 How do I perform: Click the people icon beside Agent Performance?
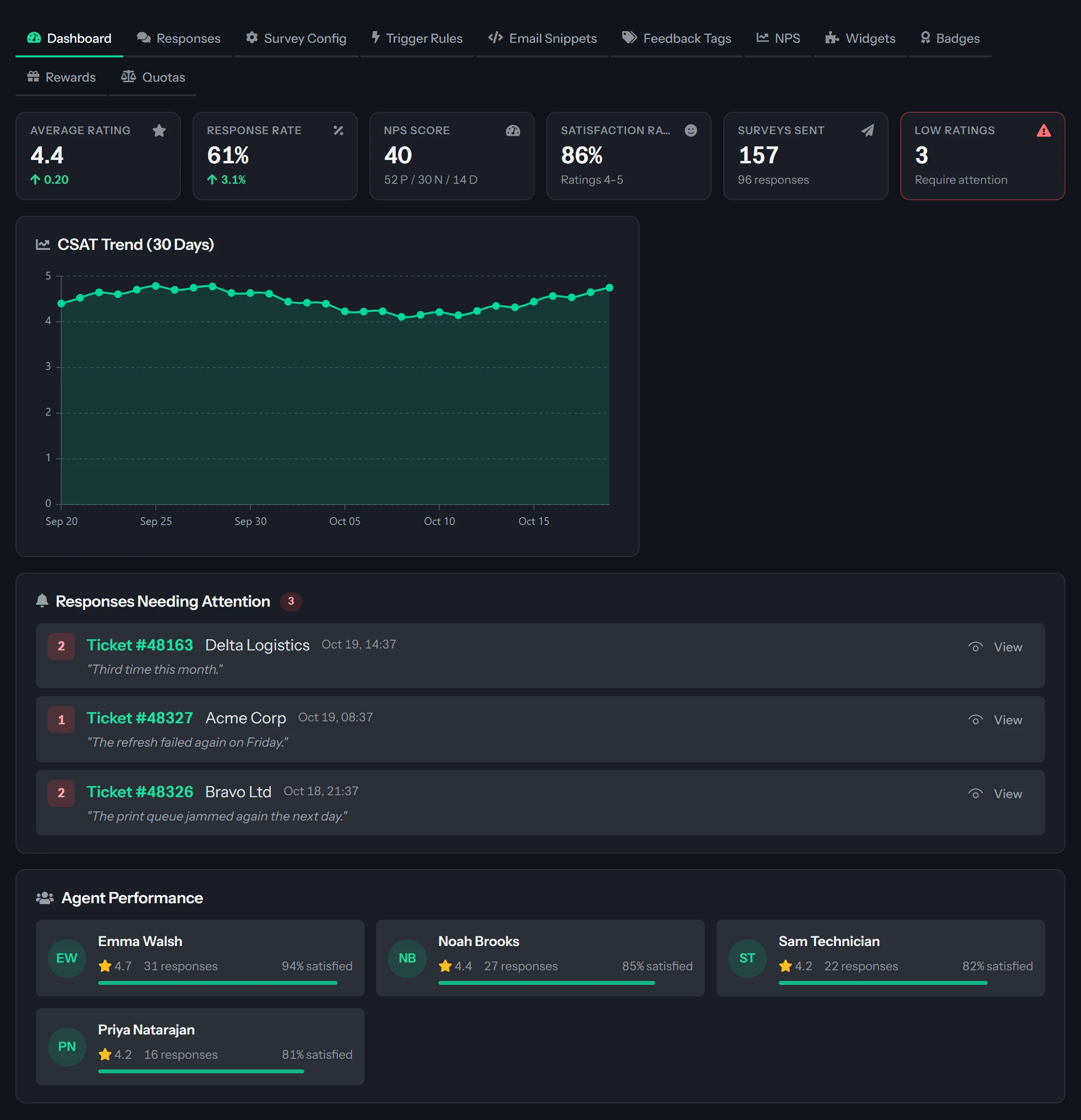(x=45, y=898)
